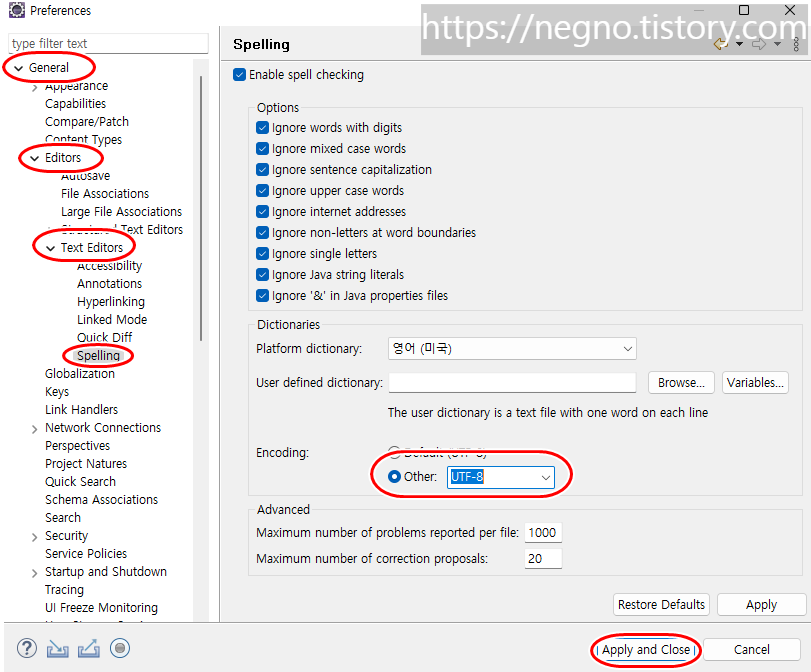Click the preferences tree vertical scrollbar

pyautogui.click(x=201, y=208)
